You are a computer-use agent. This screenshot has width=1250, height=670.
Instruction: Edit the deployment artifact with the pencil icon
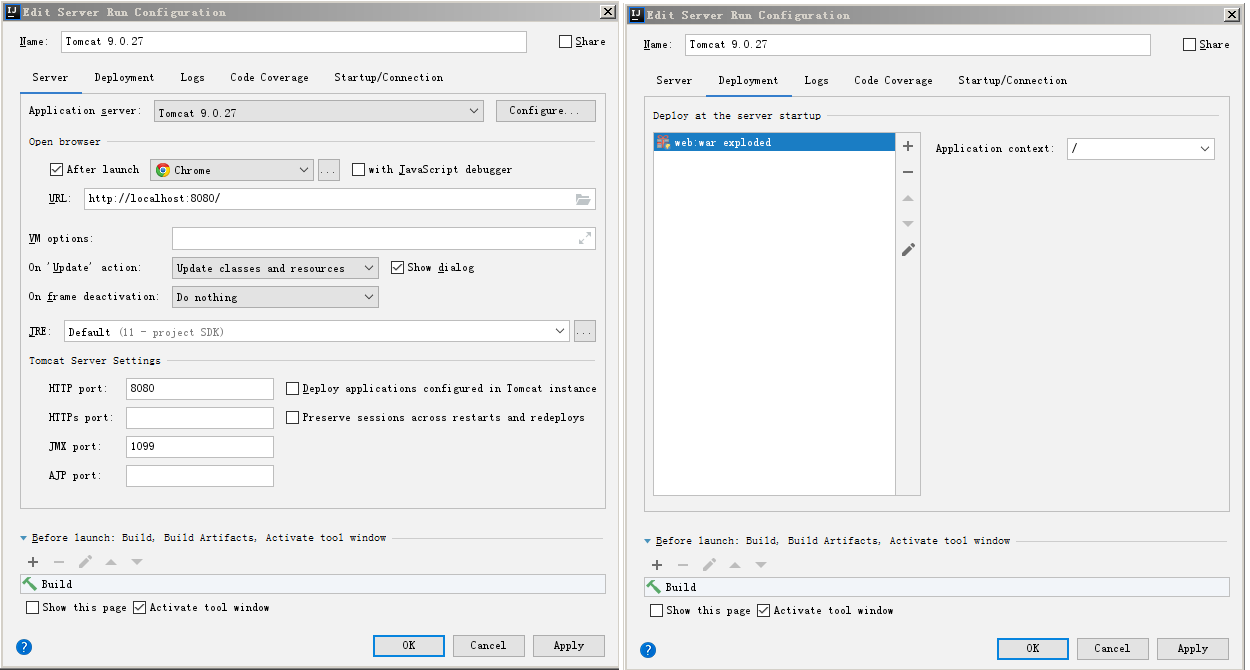click(908, 250)
